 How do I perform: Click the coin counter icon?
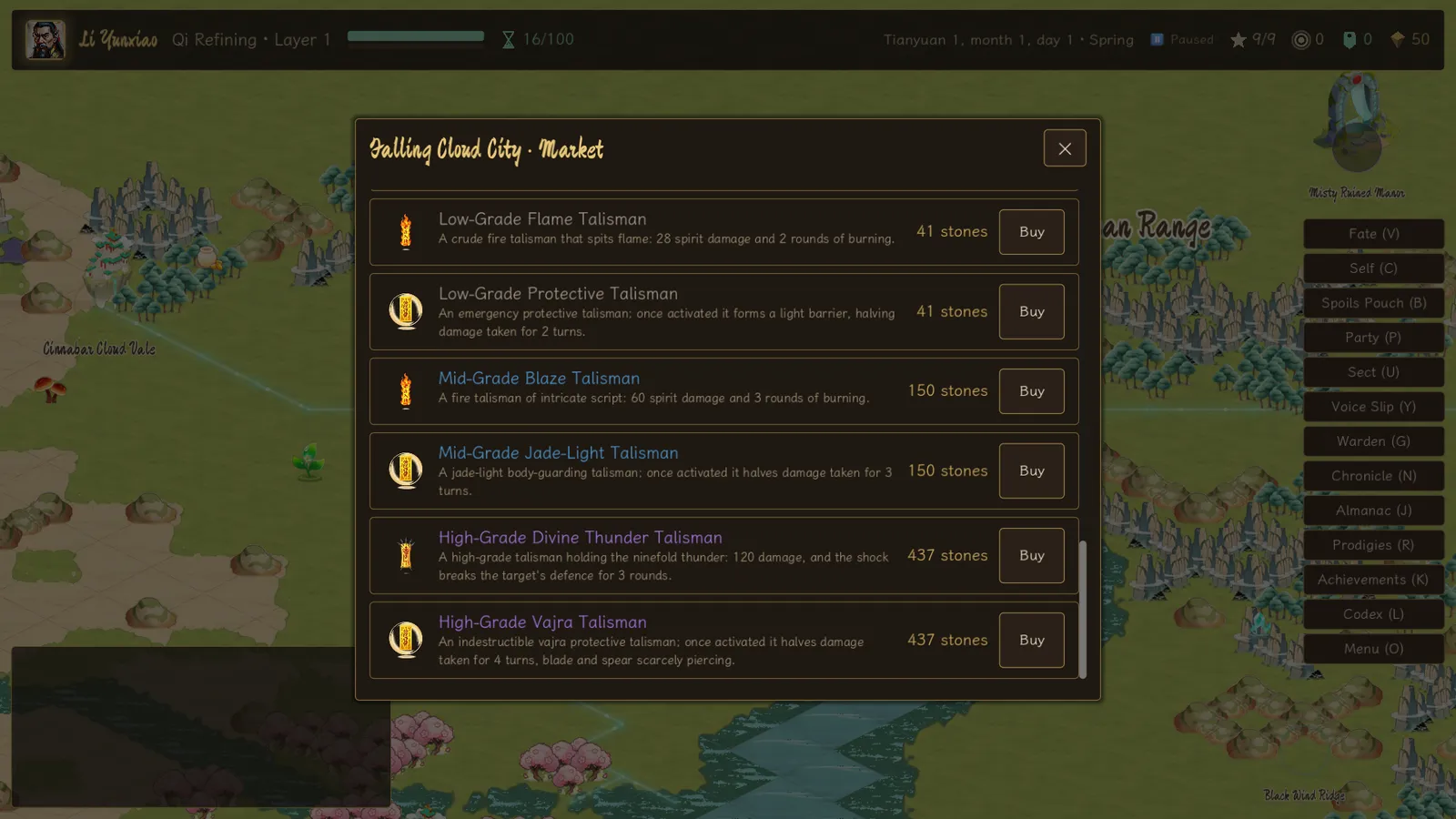tap(1301, 40)
